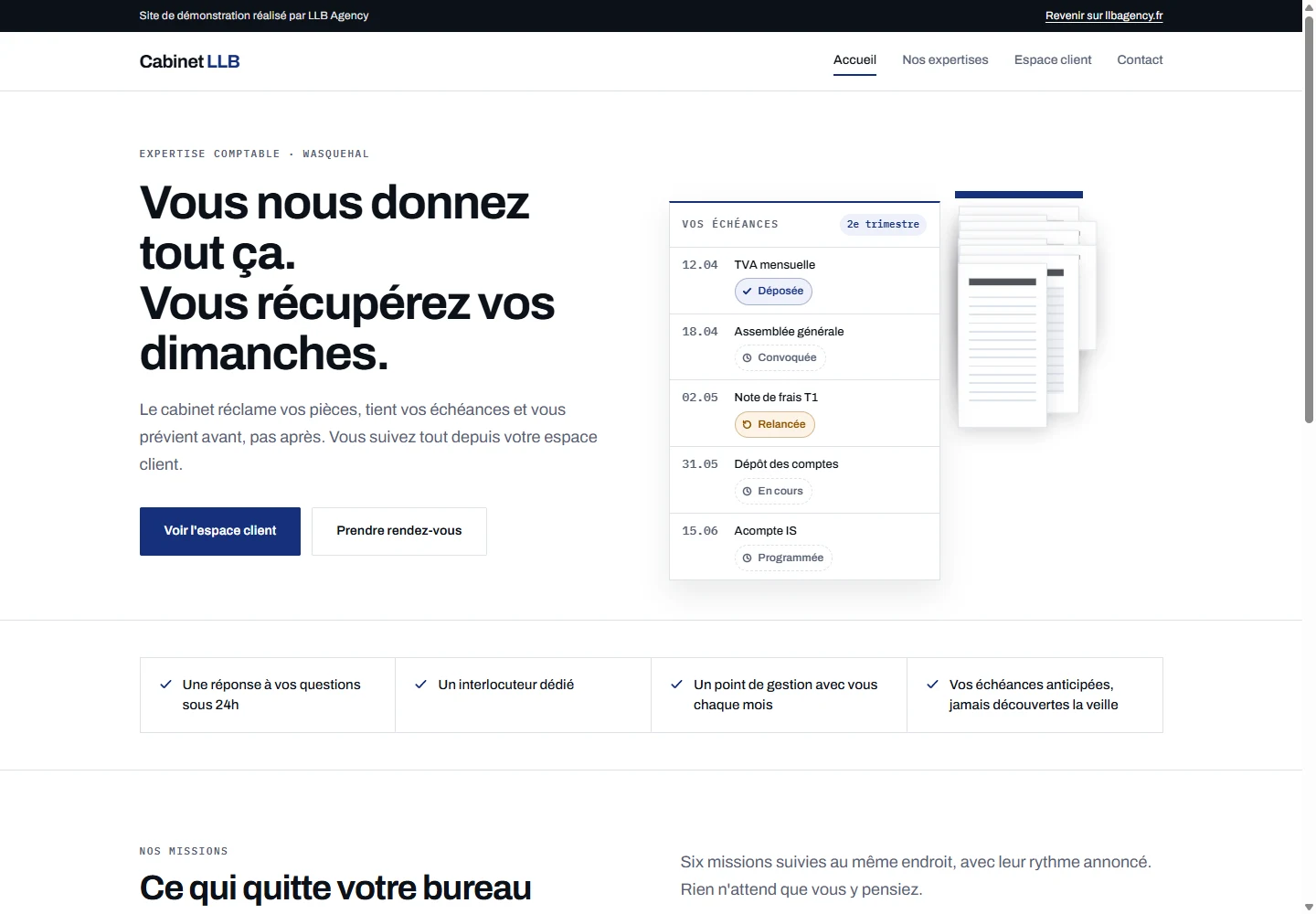
Task: Click the 18.04 date
Action: point(700,332)
